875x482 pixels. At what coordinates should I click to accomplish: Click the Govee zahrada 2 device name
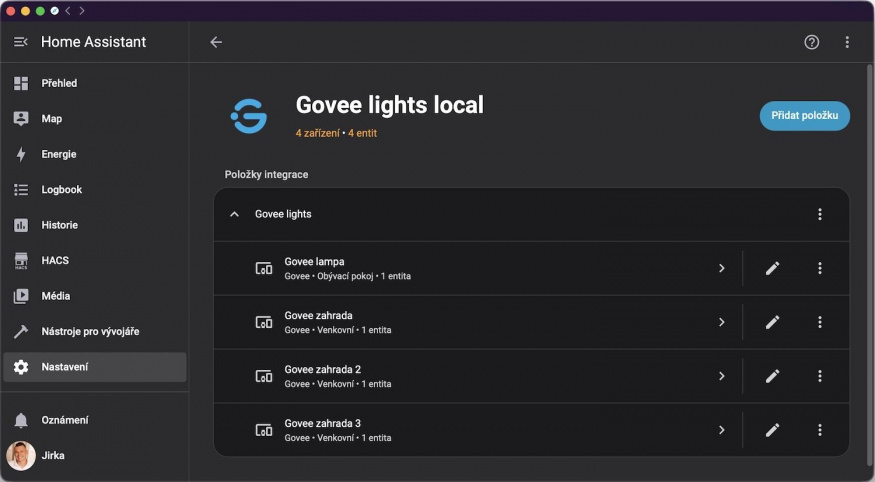[x=323, y=369]
